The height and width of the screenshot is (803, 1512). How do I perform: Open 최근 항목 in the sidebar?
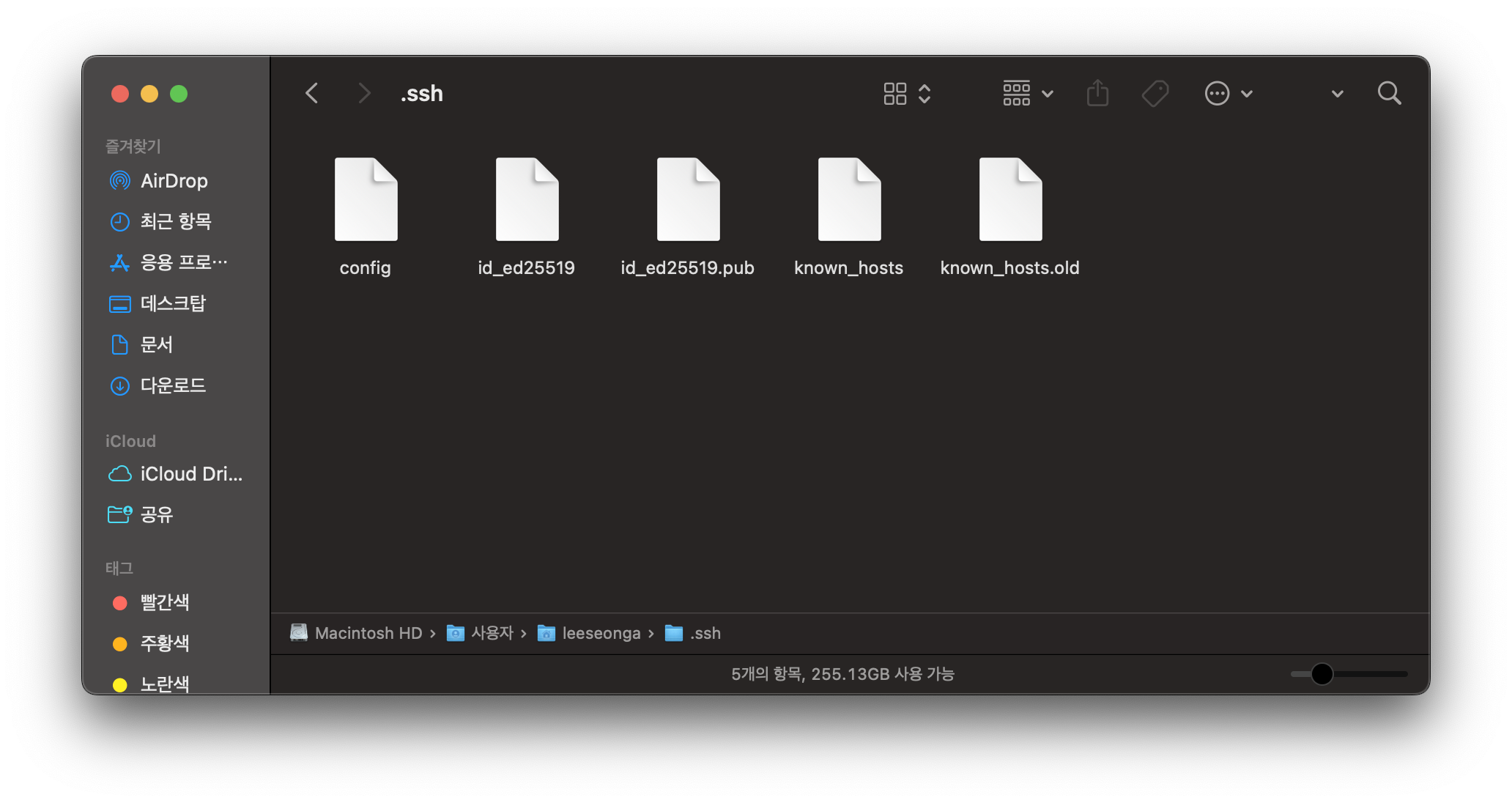coord(176,221)
